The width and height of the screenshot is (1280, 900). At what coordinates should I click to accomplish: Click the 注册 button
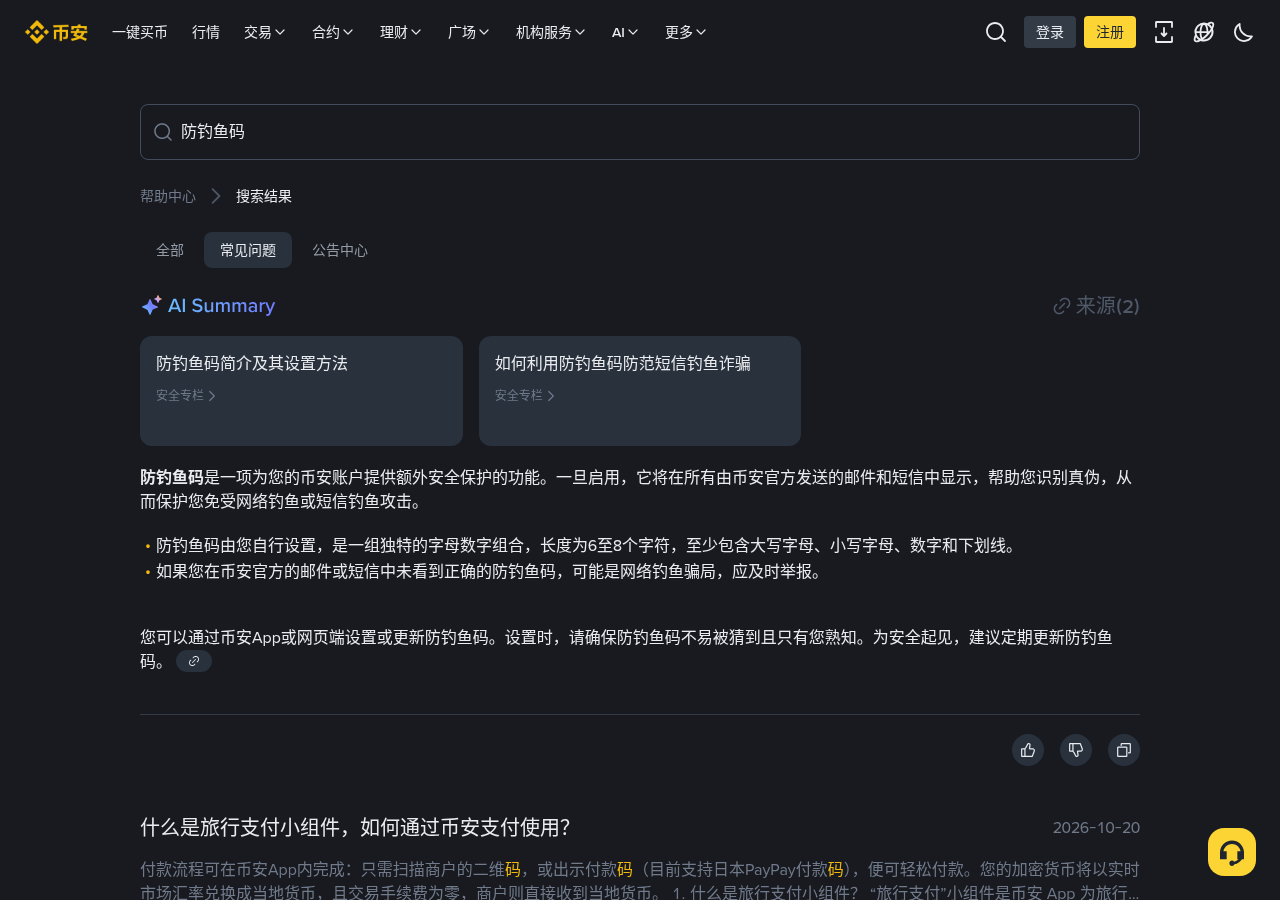(x=1110, y=32)
